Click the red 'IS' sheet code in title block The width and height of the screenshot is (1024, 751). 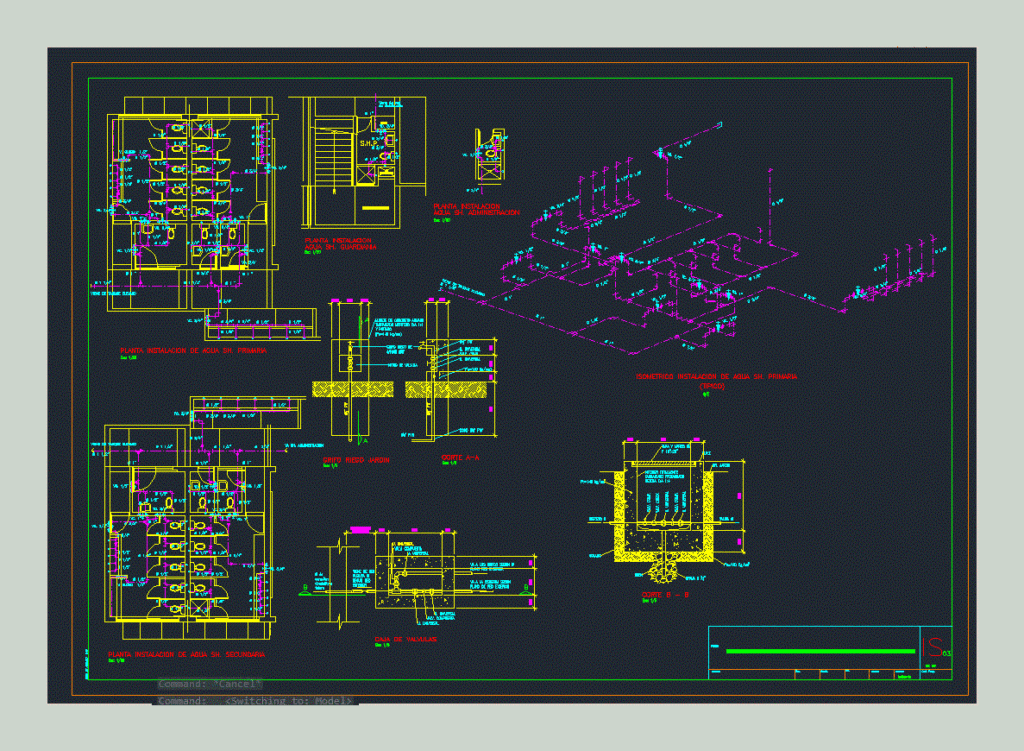pyautogui.click(x=932, y=647)
